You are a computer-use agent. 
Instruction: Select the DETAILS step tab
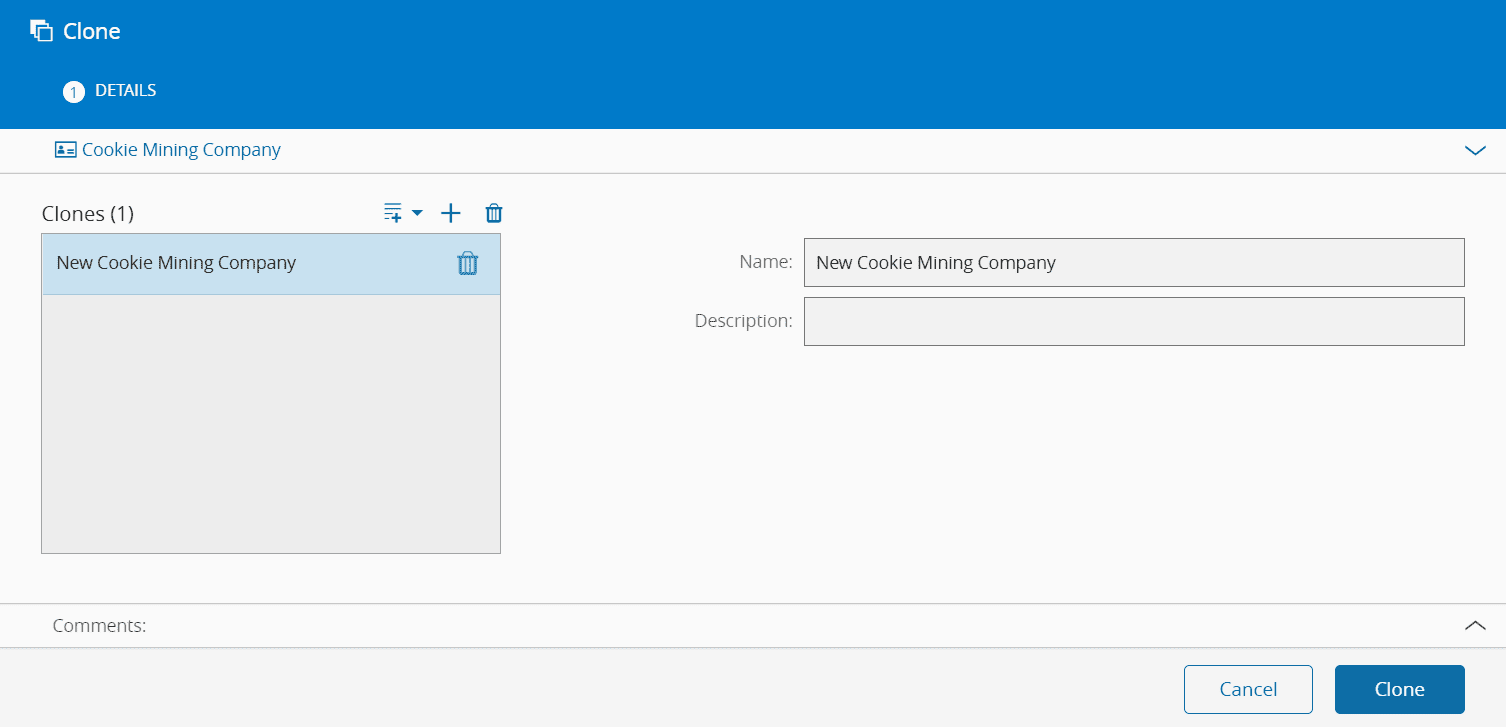coord(125,91)
